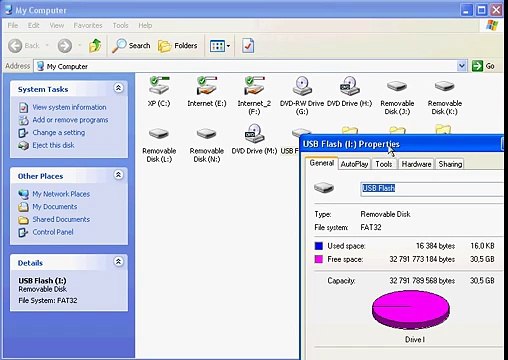This screenshot has height=360, width=508.
Task: Click Eject this disk link
Action: tap(53, 145)
